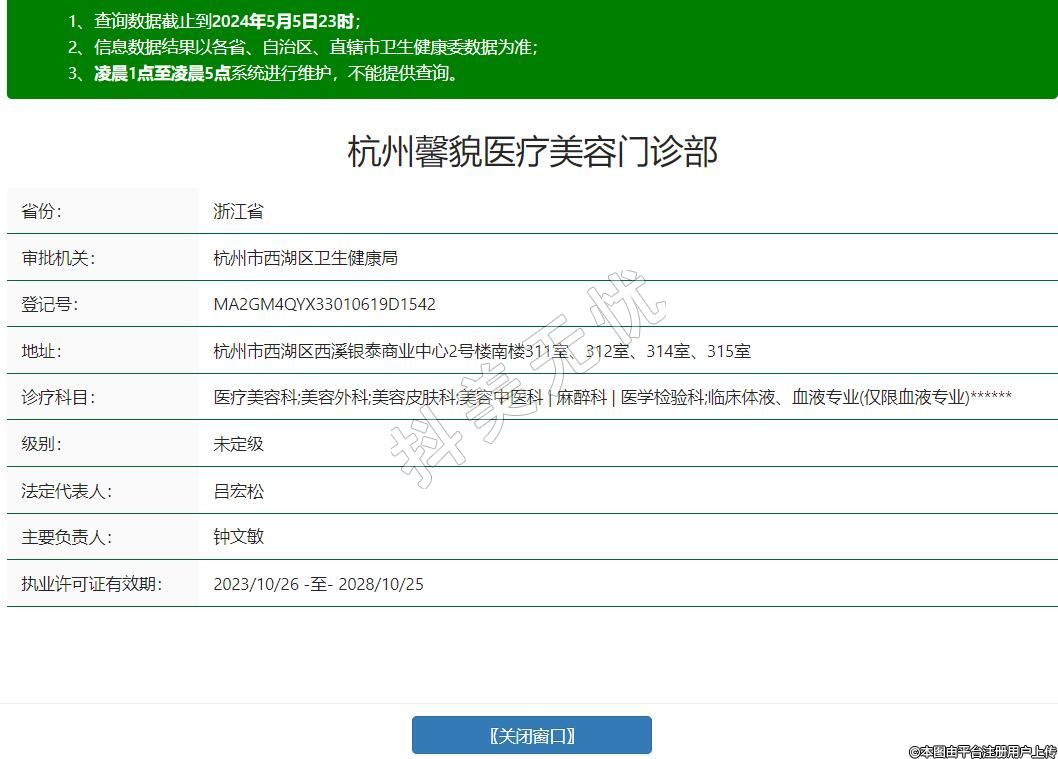The width and height of the screenshot is (1058, 759).
Task: Click the 执业许可证有效期 row label
Action: click(x=91, y=584)
